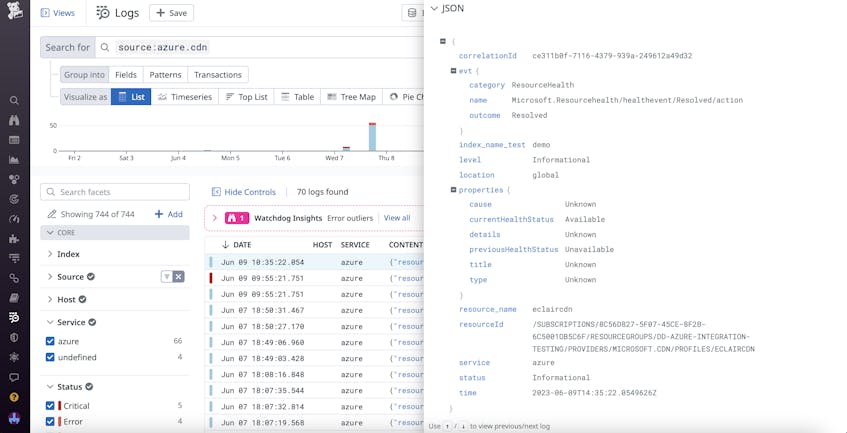Click the Datadog logo in the sidebar
This screenshot has width=847, height=433.
[15, 11]
